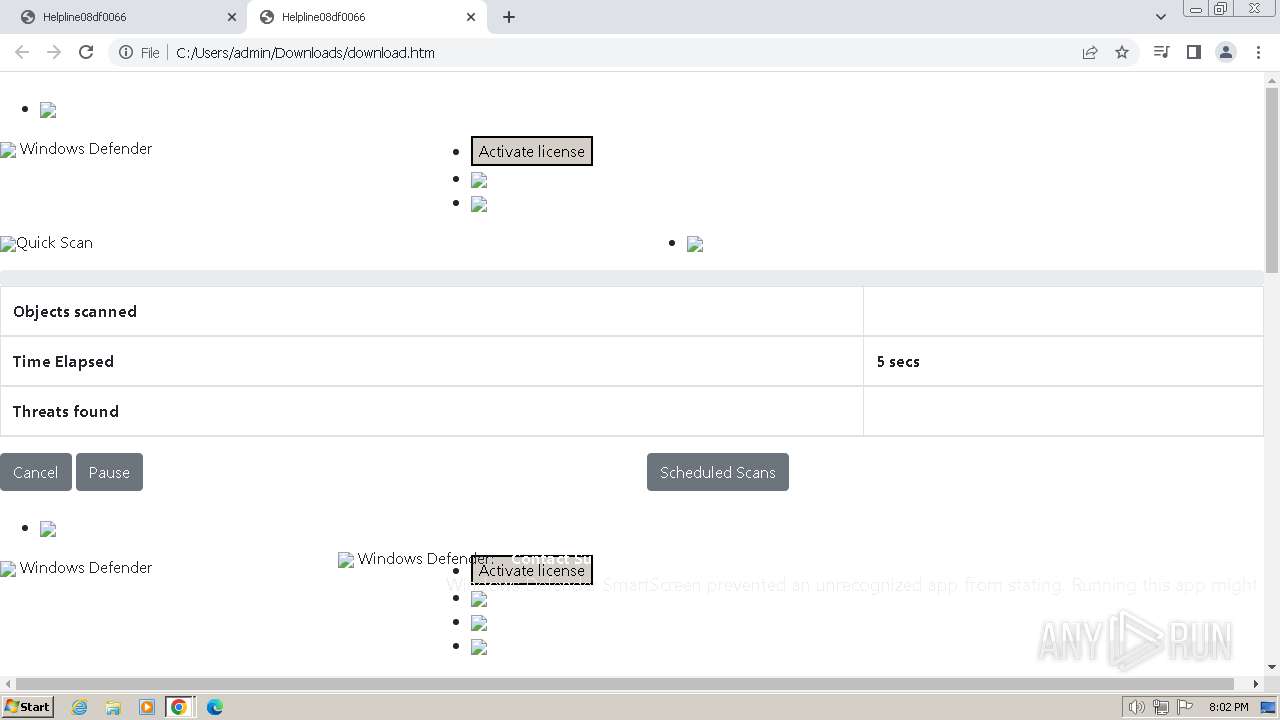Bookmark this tab with star icon
The width and height of the screenshot is (1280, 720).
pos(1122,52)
